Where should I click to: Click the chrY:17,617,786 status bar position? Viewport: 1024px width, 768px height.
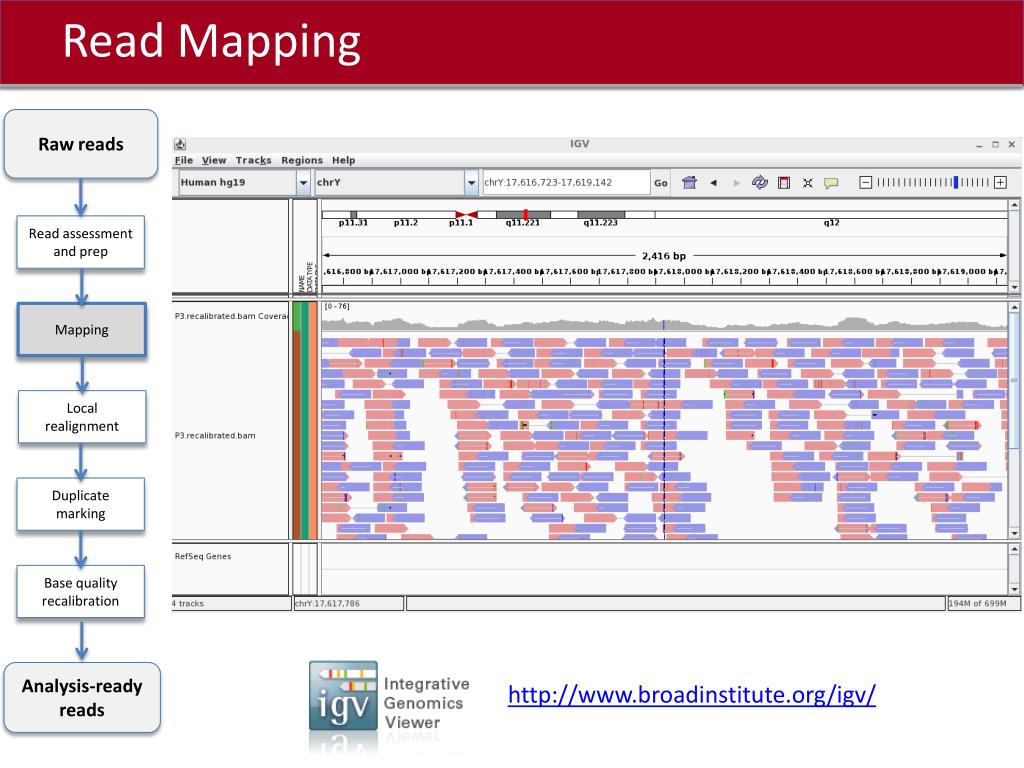[x=349, y=603]
